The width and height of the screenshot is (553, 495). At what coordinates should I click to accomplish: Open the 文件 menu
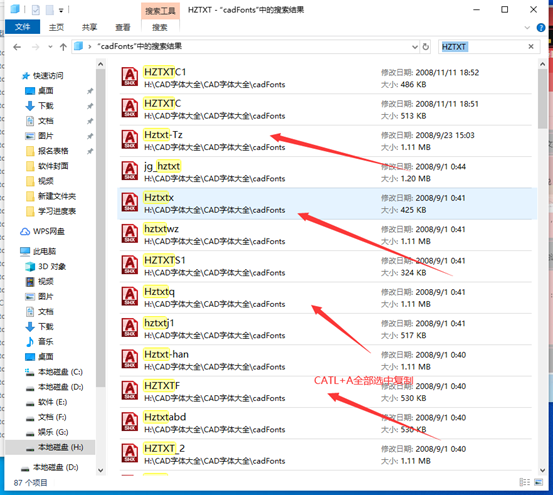tap(23, 27)
